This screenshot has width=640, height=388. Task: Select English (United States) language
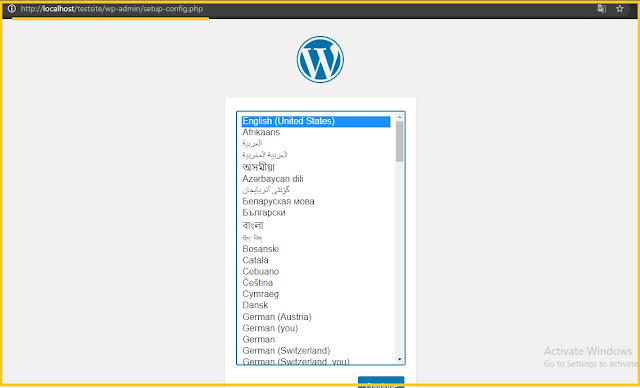[x=316, y=121]
